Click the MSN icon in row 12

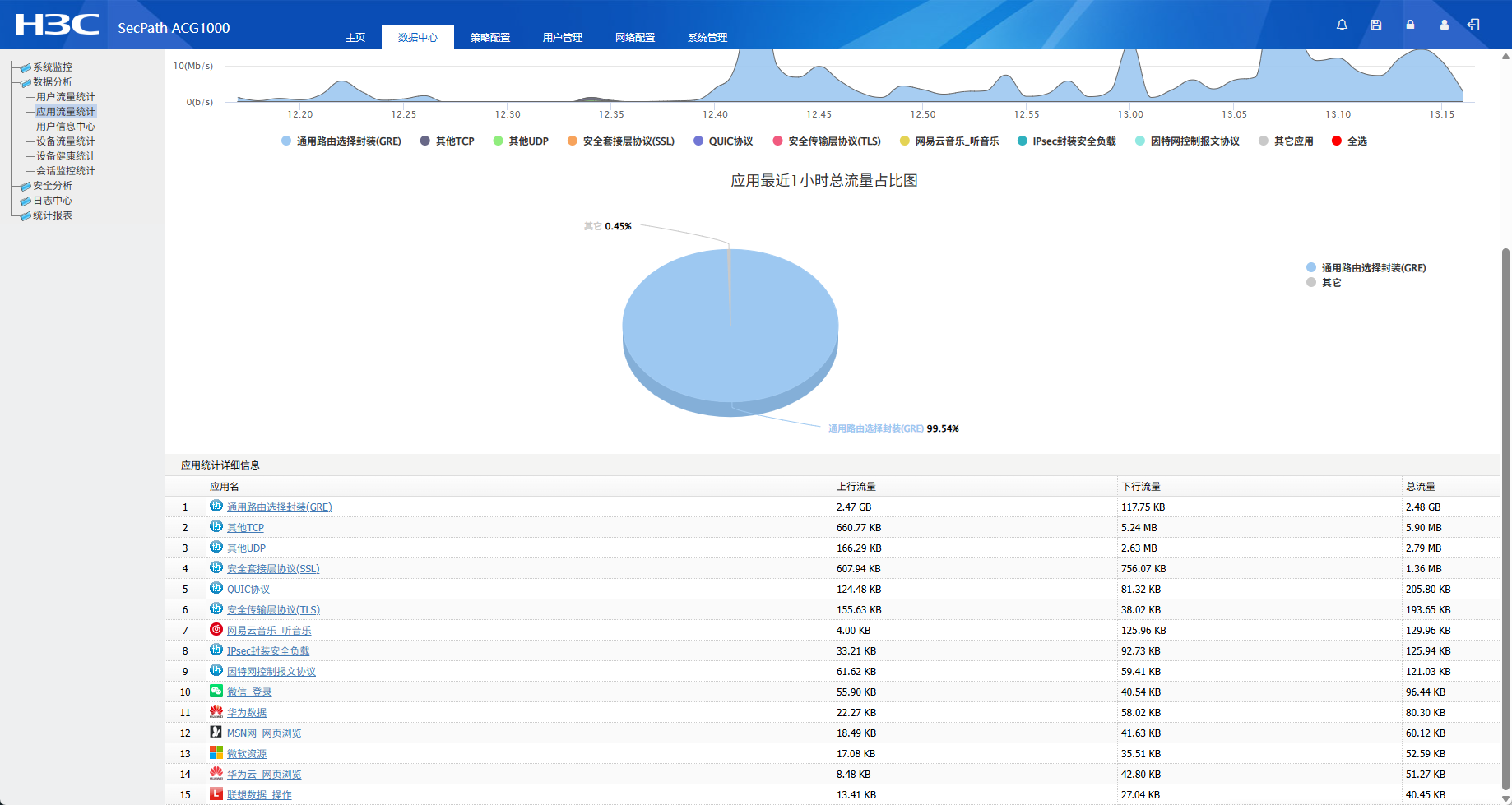click(216, 732)
